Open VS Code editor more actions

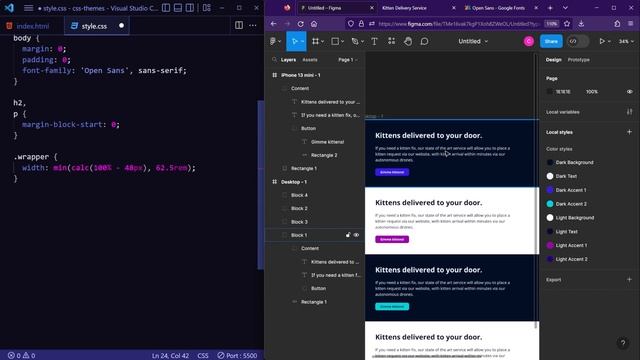pyautogui.click(x=253, y=25)
